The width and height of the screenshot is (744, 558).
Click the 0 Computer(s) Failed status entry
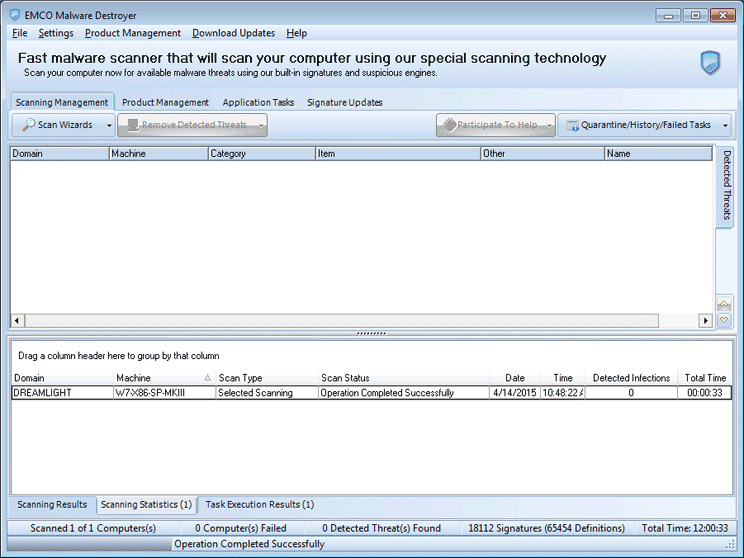241,528
